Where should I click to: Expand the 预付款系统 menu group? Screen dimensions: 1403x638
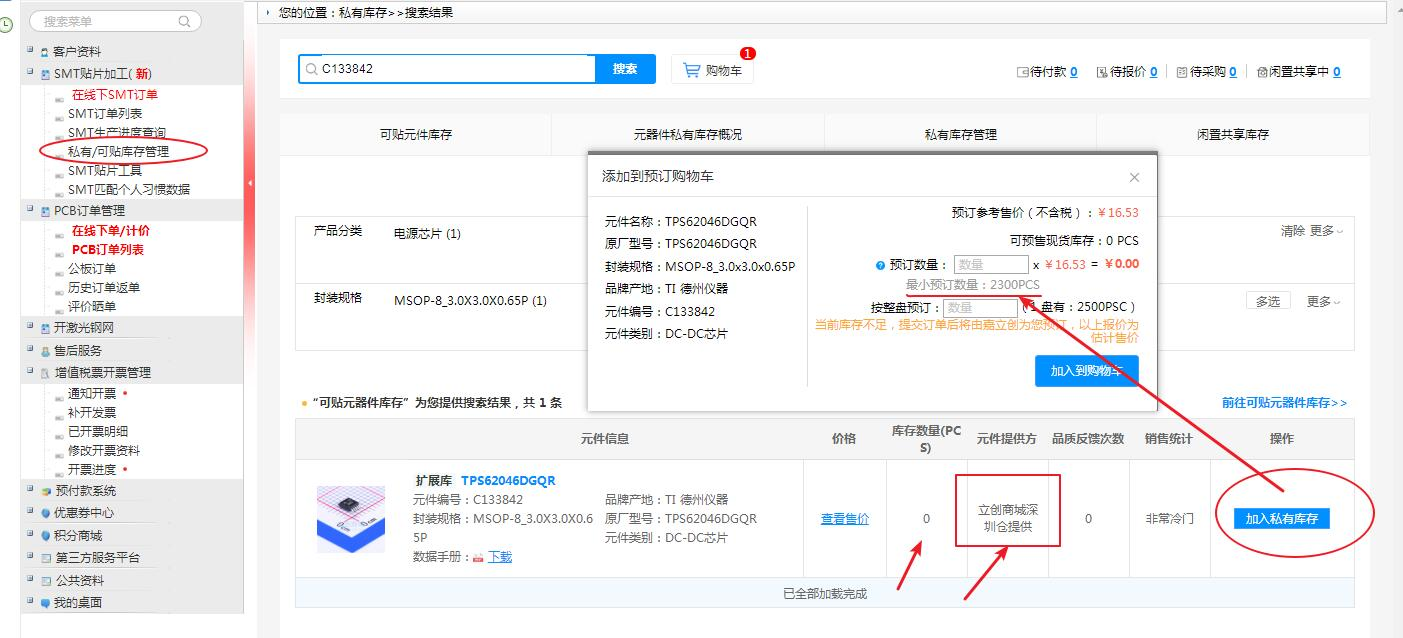[x=30, y=491]
